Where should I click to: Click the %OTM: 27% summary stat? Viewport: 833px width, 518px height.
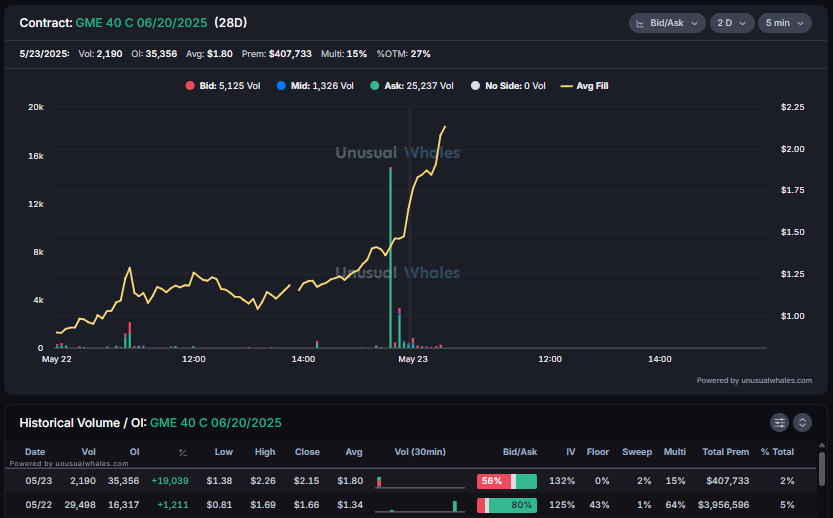(404, 54)
